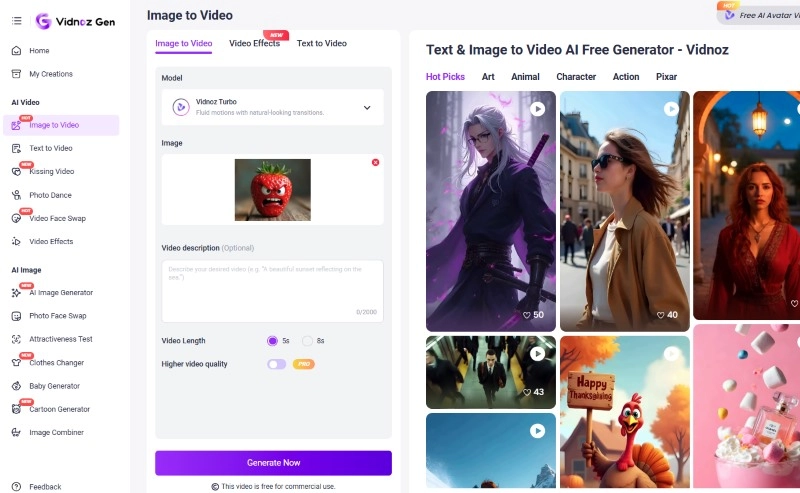Click the Vidnoz Turbo model icon
The width and height of the screenshot is (800, 493).
point(181,107)
